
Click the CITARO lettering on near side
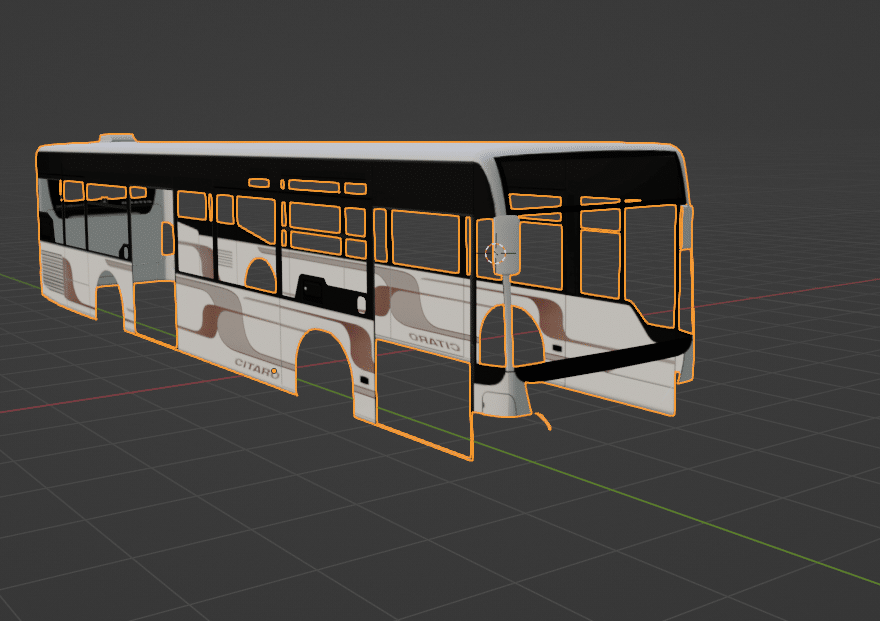coord(254,364)
